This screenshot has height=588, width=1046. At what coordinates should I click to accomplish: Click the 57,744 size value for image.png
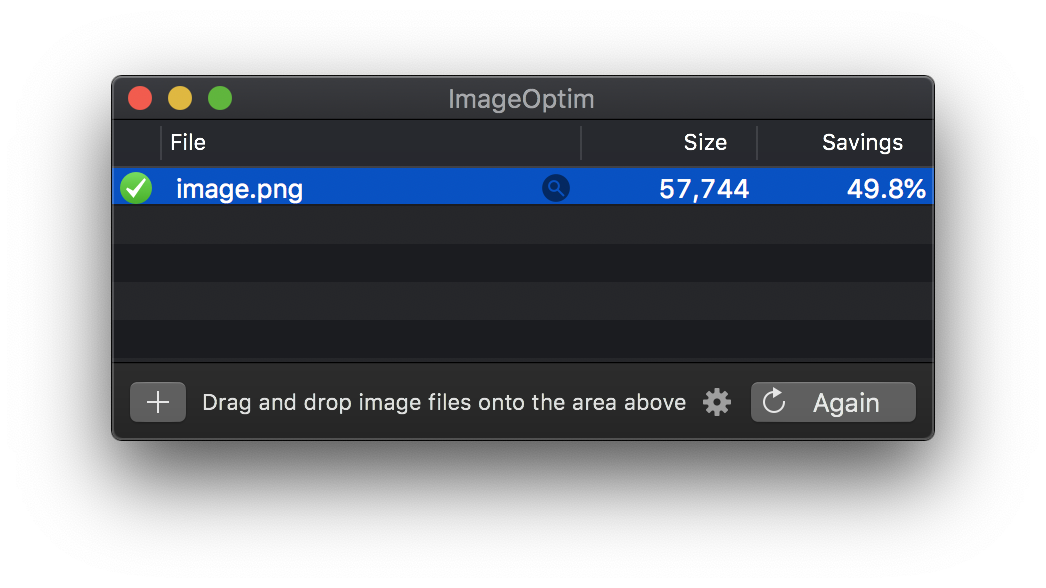pos(704,188)
